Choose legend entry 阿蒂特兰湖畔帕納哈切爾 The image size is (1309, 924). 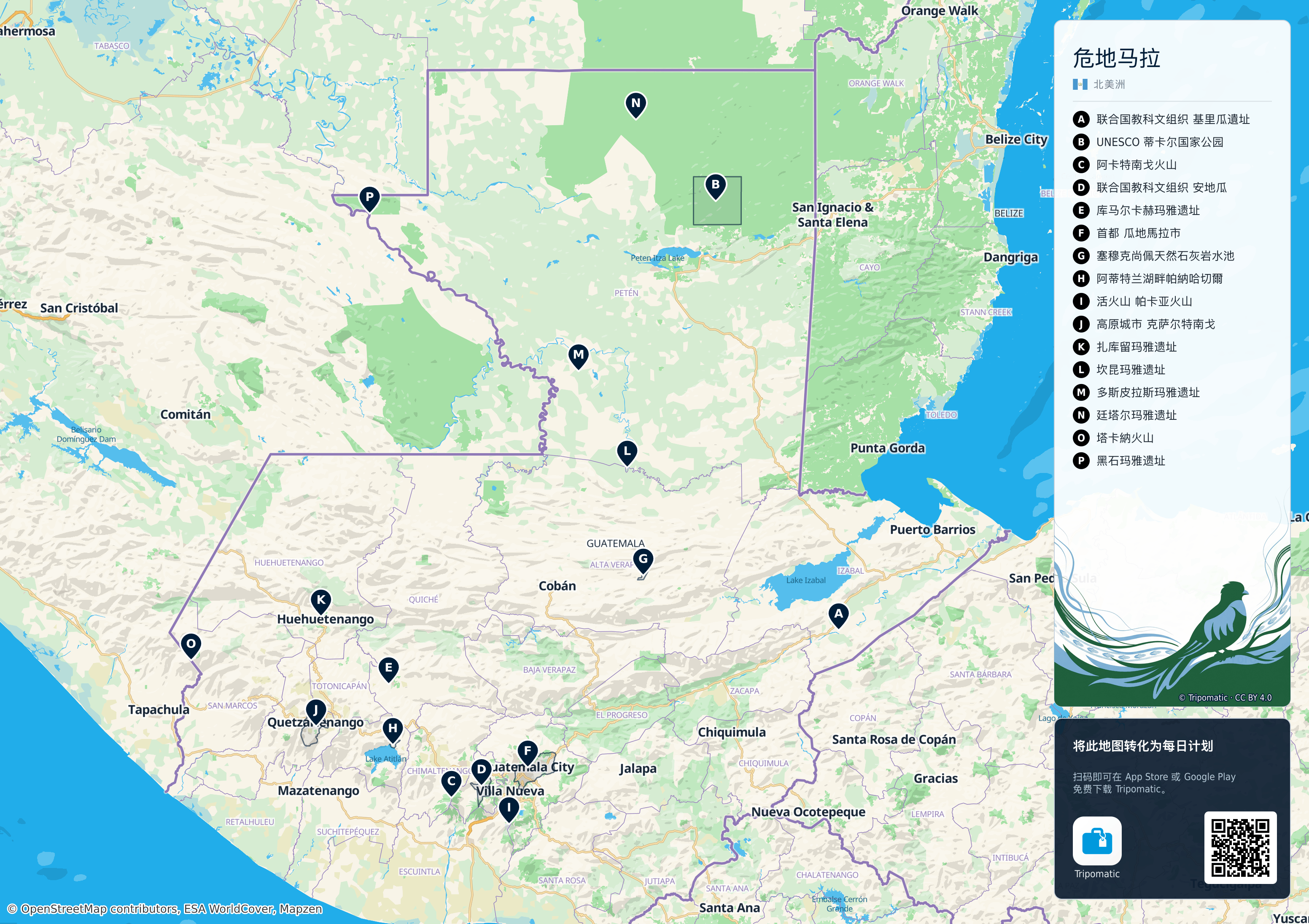[x=1147, y=279]
